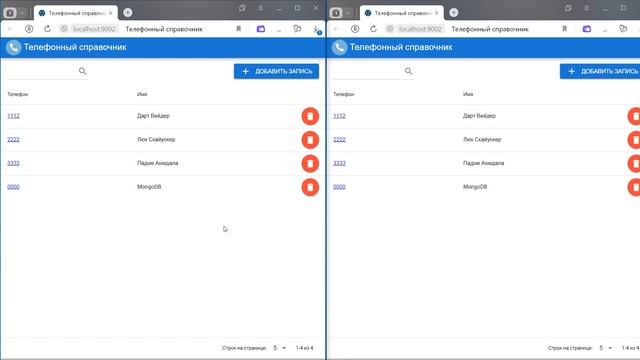Open feedback icon in right browser toolbar
The height and width of the screenshot is (360, 640).
623,29
